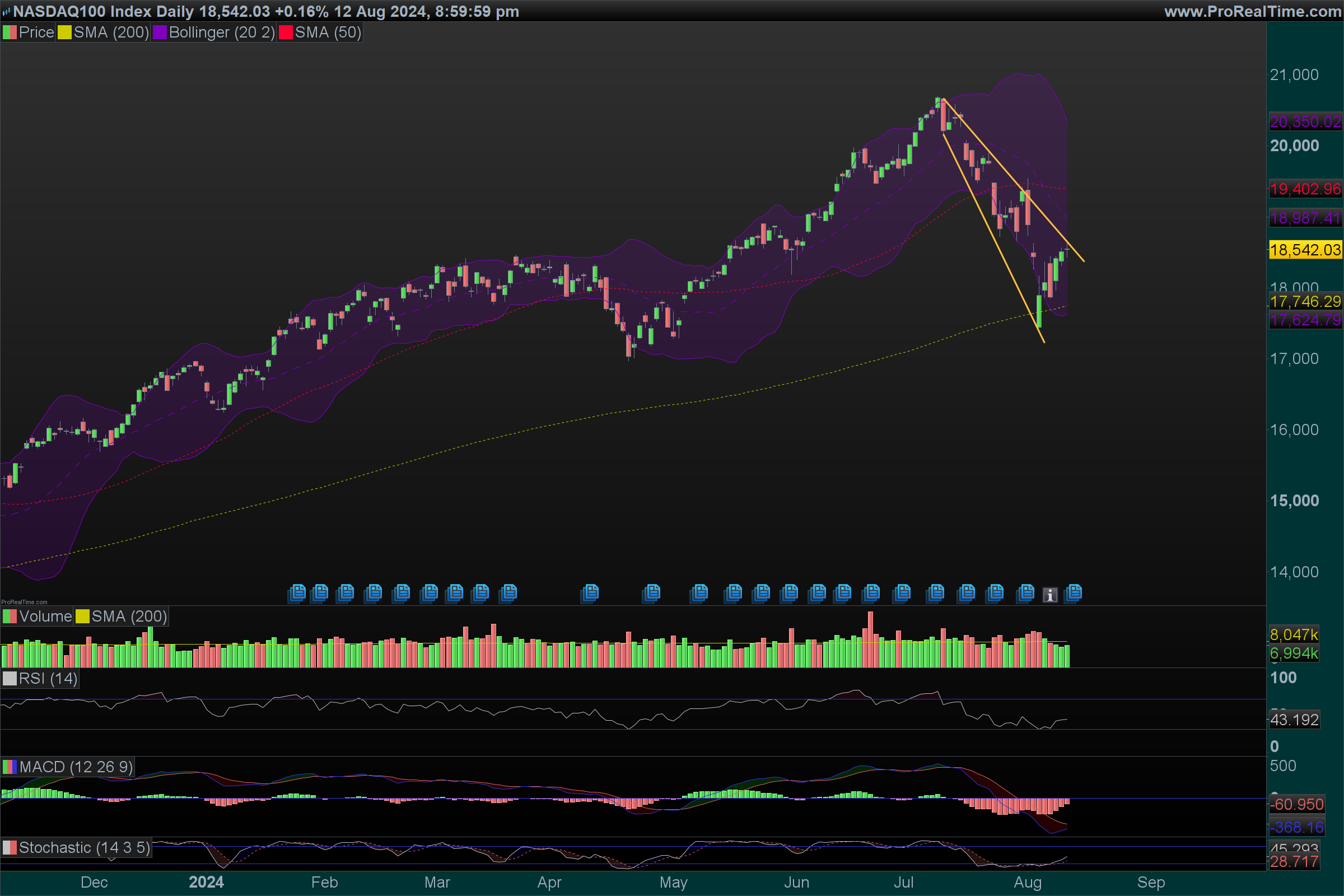Select the Price legend label
Viewport: 1344px width, 896px height.
click(36, 32)
